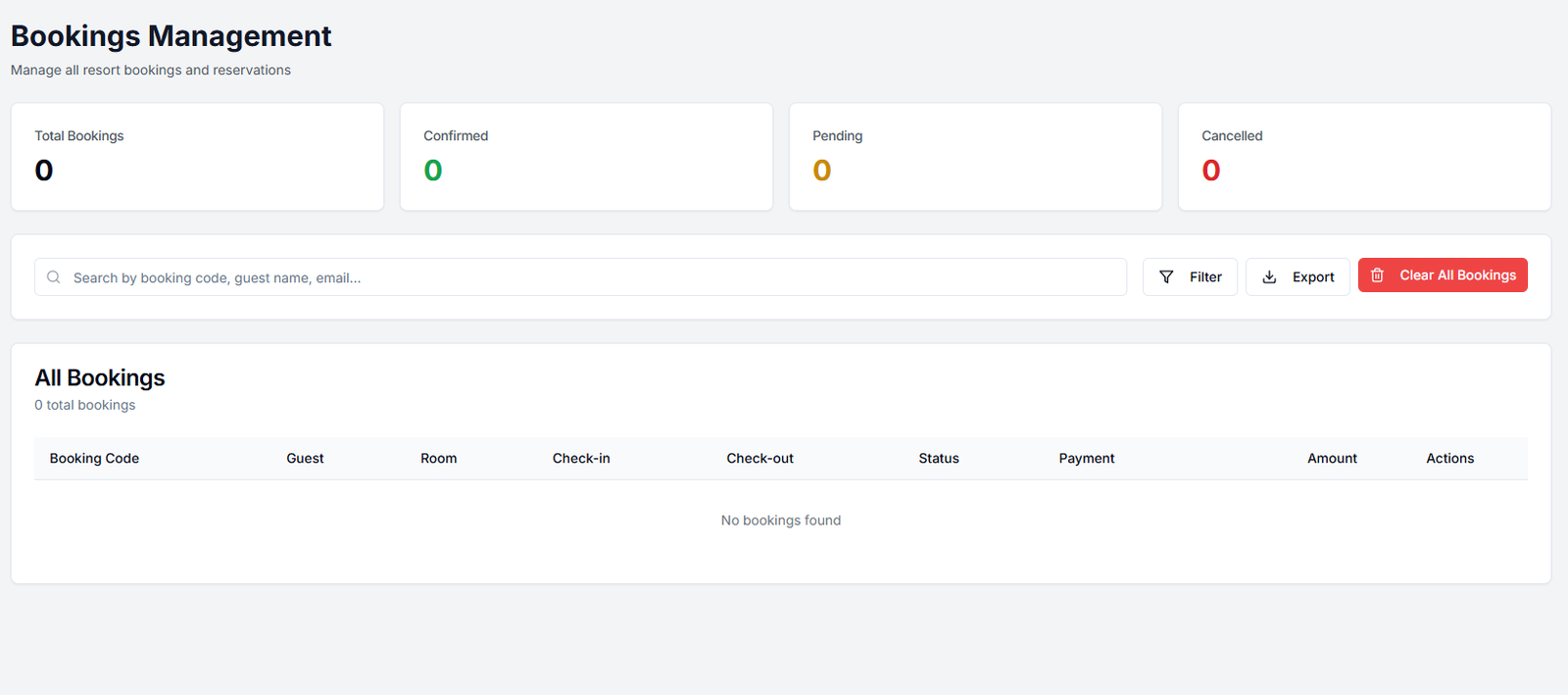This screenshot has width=1568, height=695.
Task: Click the Payment column header
Action: click(1087, 459)
